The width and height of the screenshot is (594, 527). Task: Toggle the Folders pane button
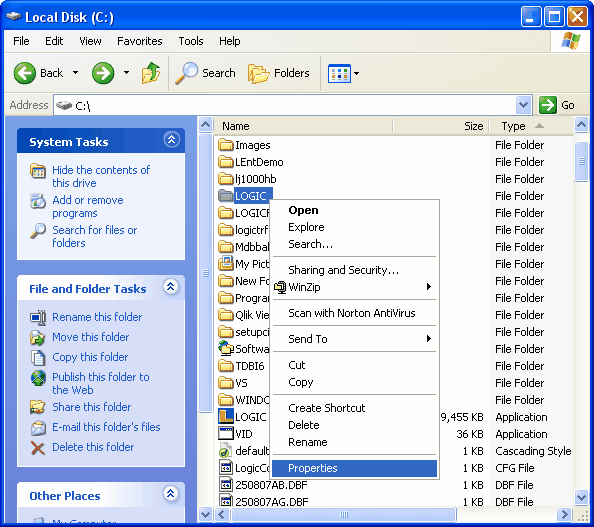coord(278,73)
